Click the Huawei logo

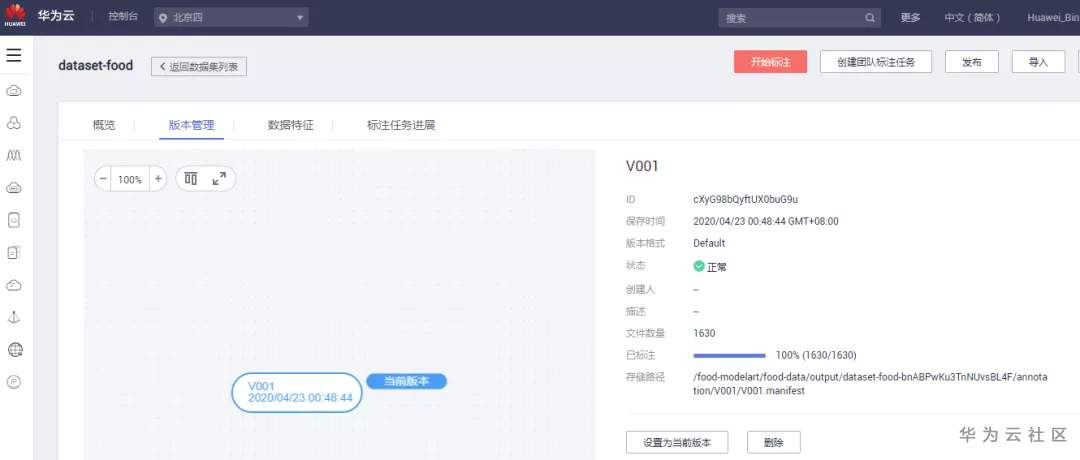click(x=14, y=15)
